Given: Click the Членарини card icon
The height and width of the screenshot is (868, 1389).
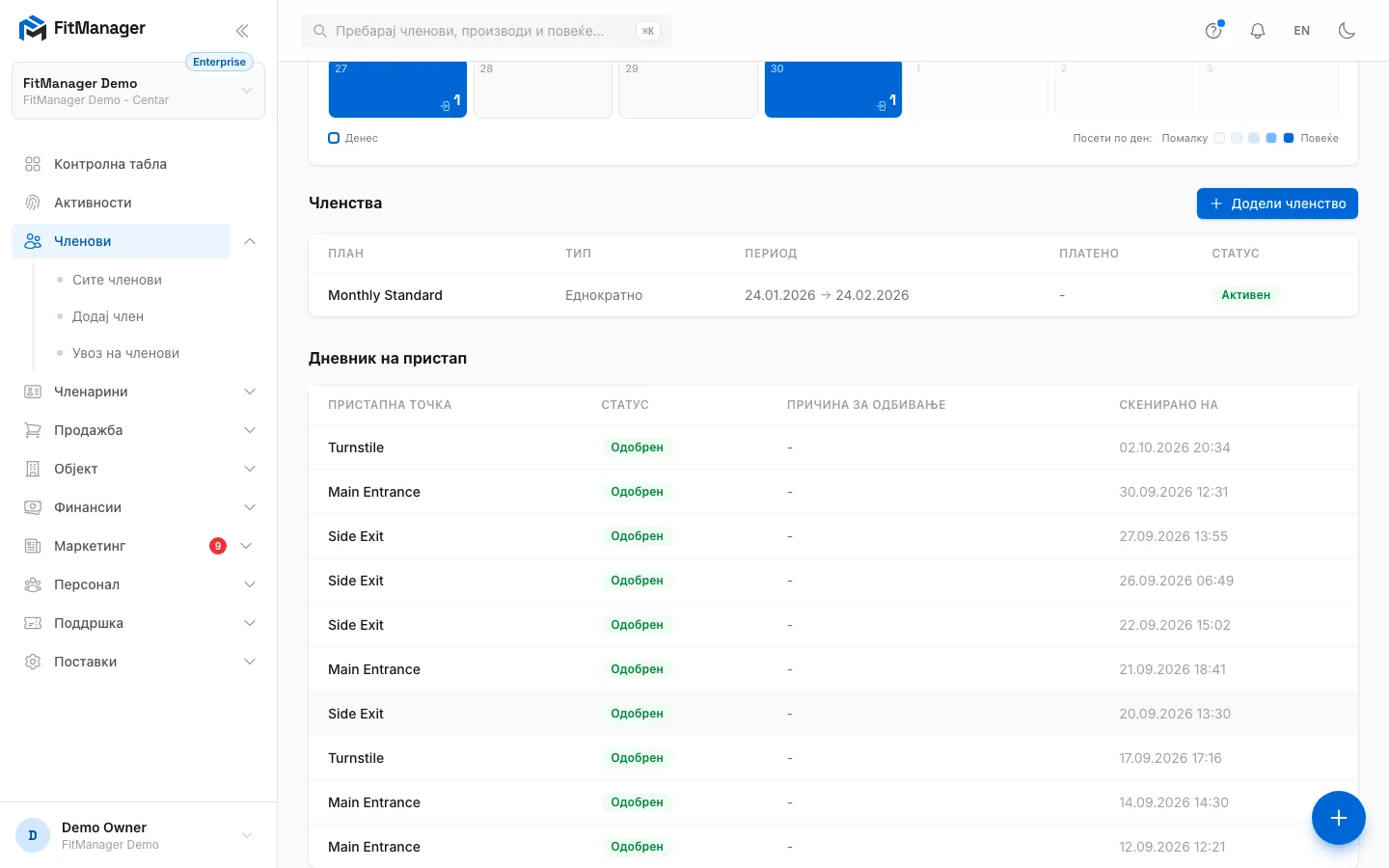Looking at the screenshot, I should pyautogui.click(x=33, y=392).
